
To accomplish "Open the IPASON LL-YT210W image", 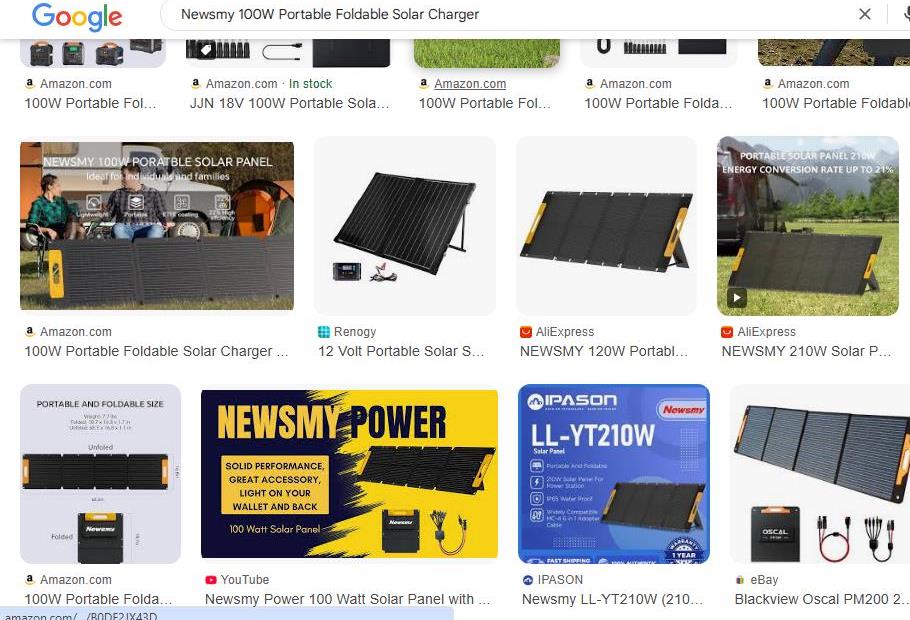I will tap(614, 474).
